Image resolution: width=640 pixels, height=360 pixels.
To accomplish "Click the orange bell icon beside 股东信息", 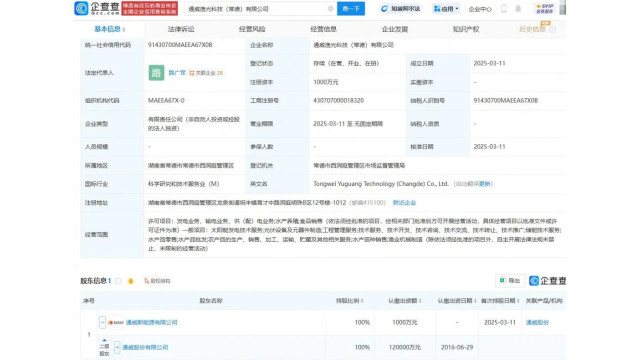I will pos(131,281).
